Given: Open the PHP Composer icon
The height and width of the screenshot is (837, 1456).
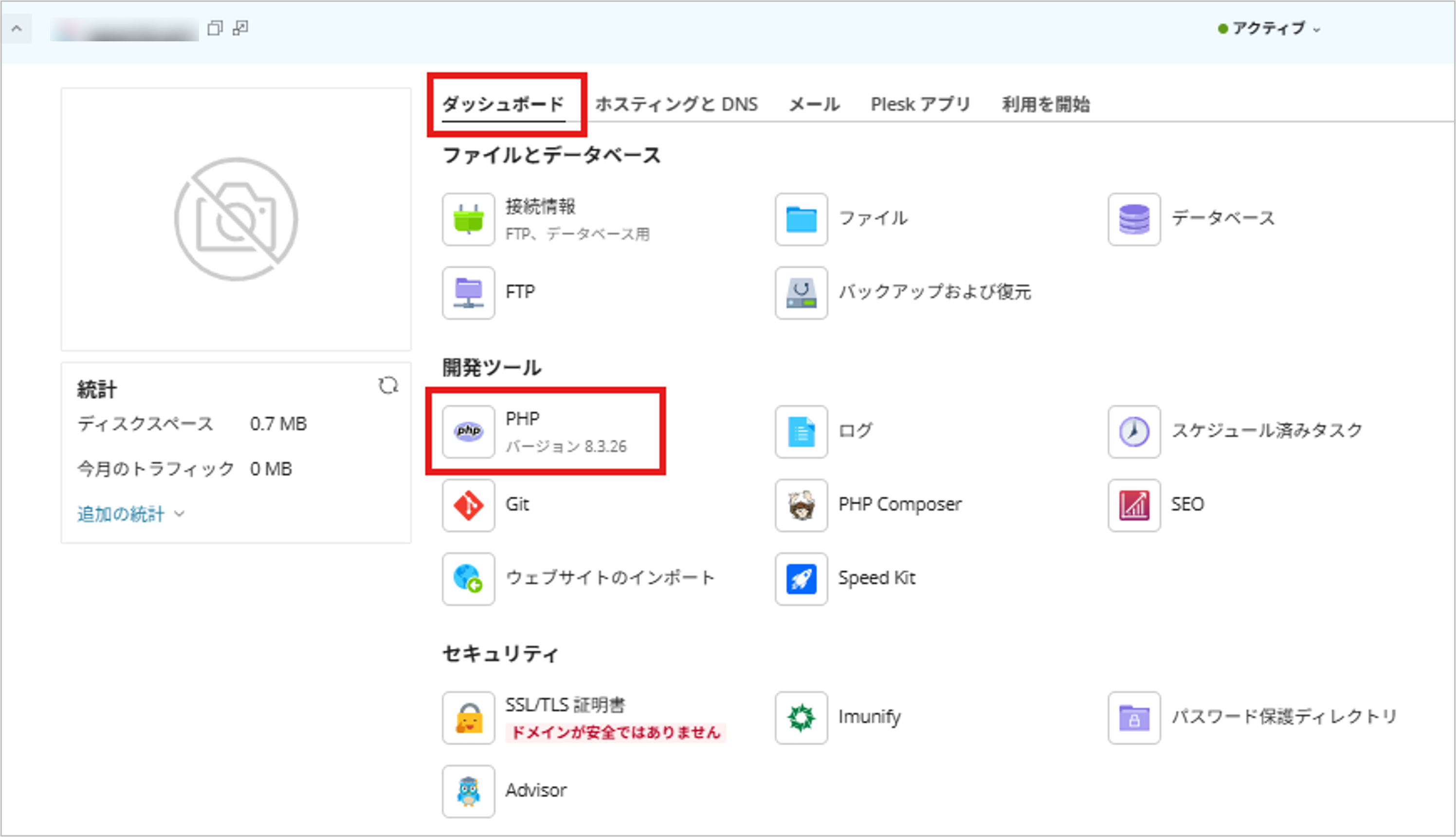Looking at the screenshot, I should [x=801, y=505].
